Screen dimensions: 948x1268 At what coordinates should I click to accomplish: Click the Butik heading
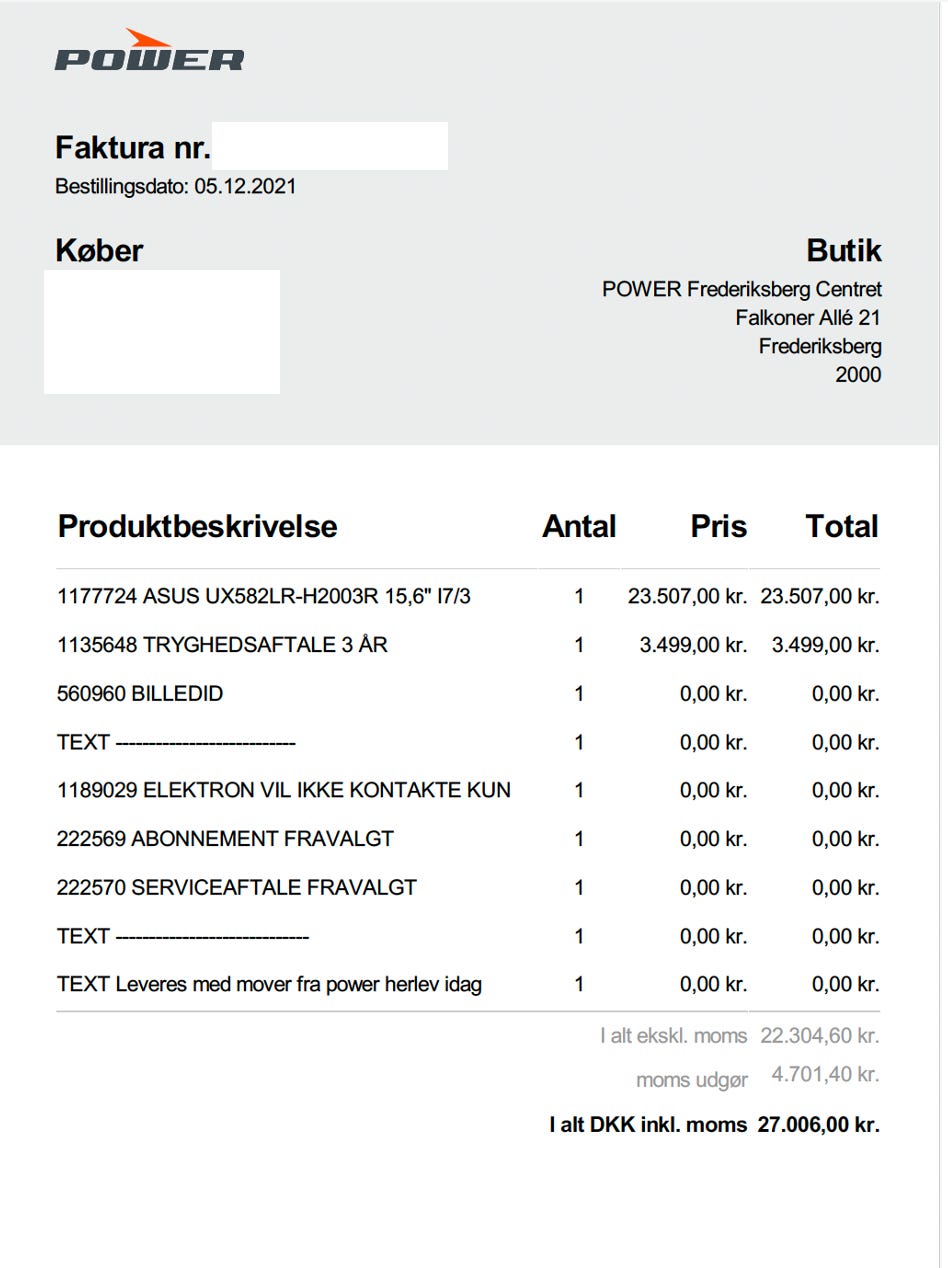[x=844, y=251]
